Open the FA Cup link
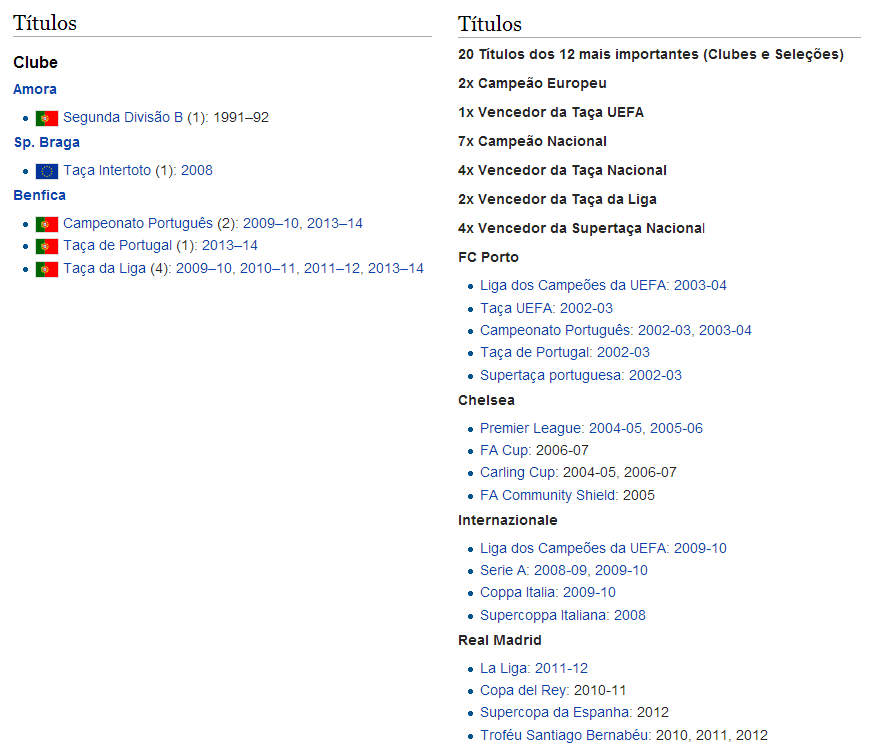 click(504, 450)
